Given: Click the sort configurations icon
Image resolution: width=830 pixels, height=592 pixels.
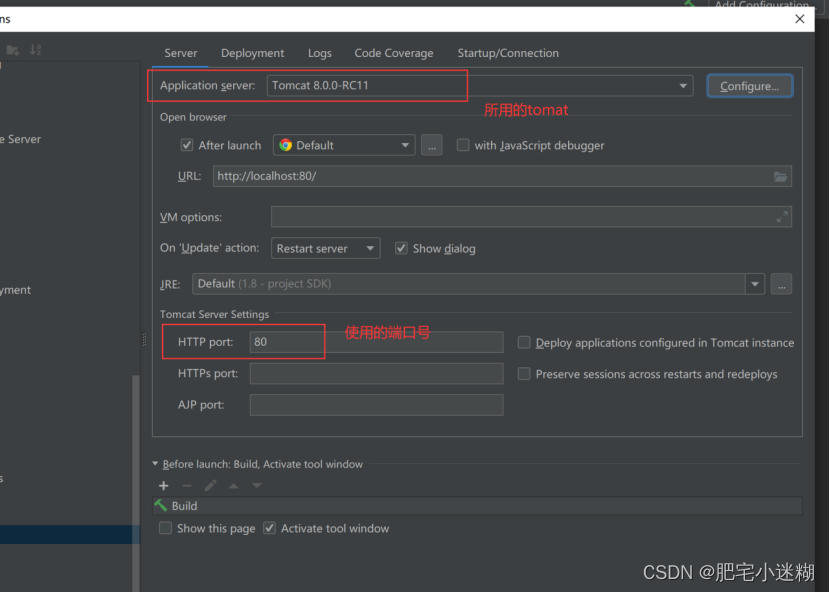Looking at the screenshot, I should pos(35,50).
